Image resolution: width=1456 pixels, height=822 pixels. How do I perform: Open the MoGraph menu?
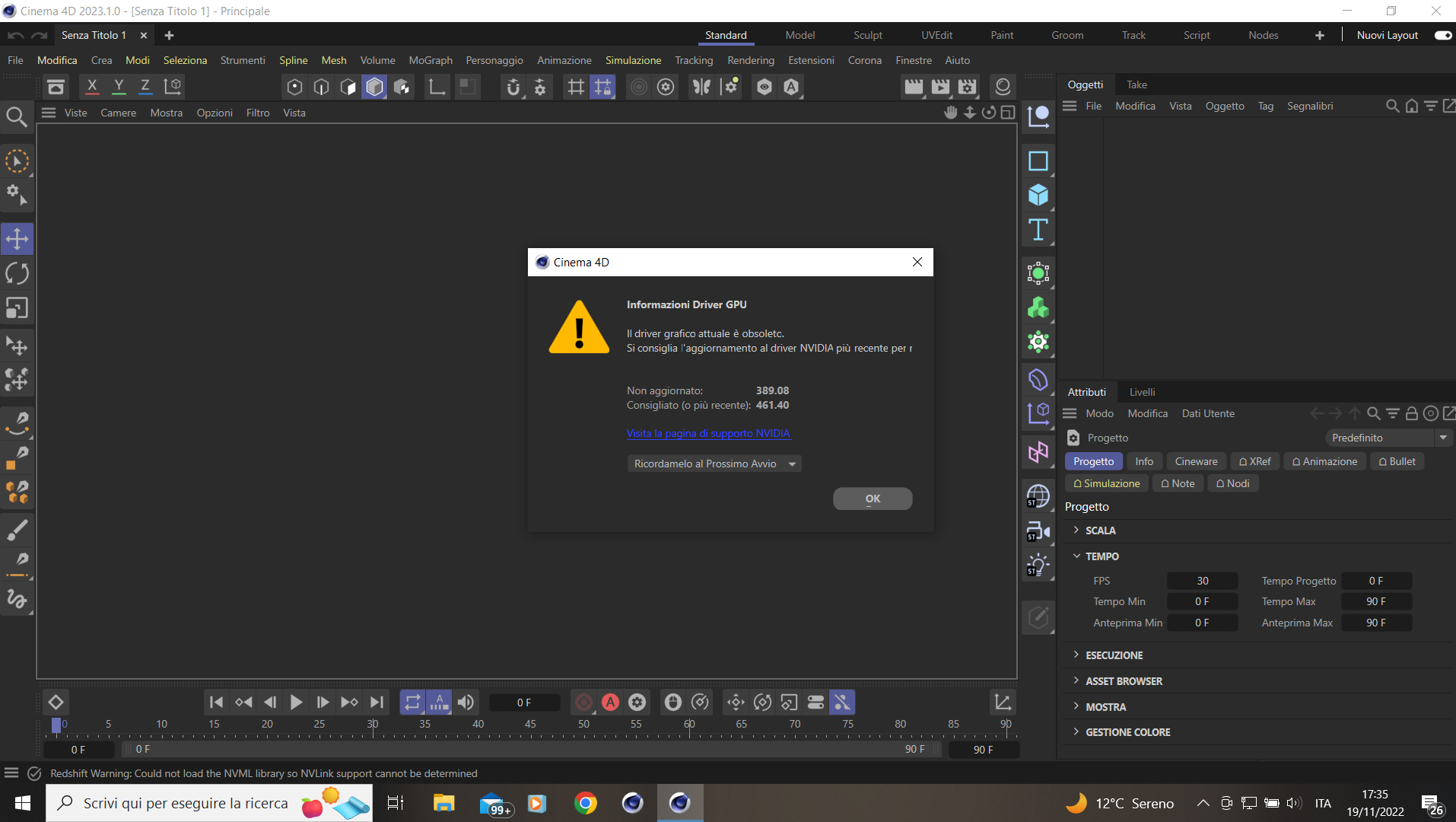(x=430, y=60)
